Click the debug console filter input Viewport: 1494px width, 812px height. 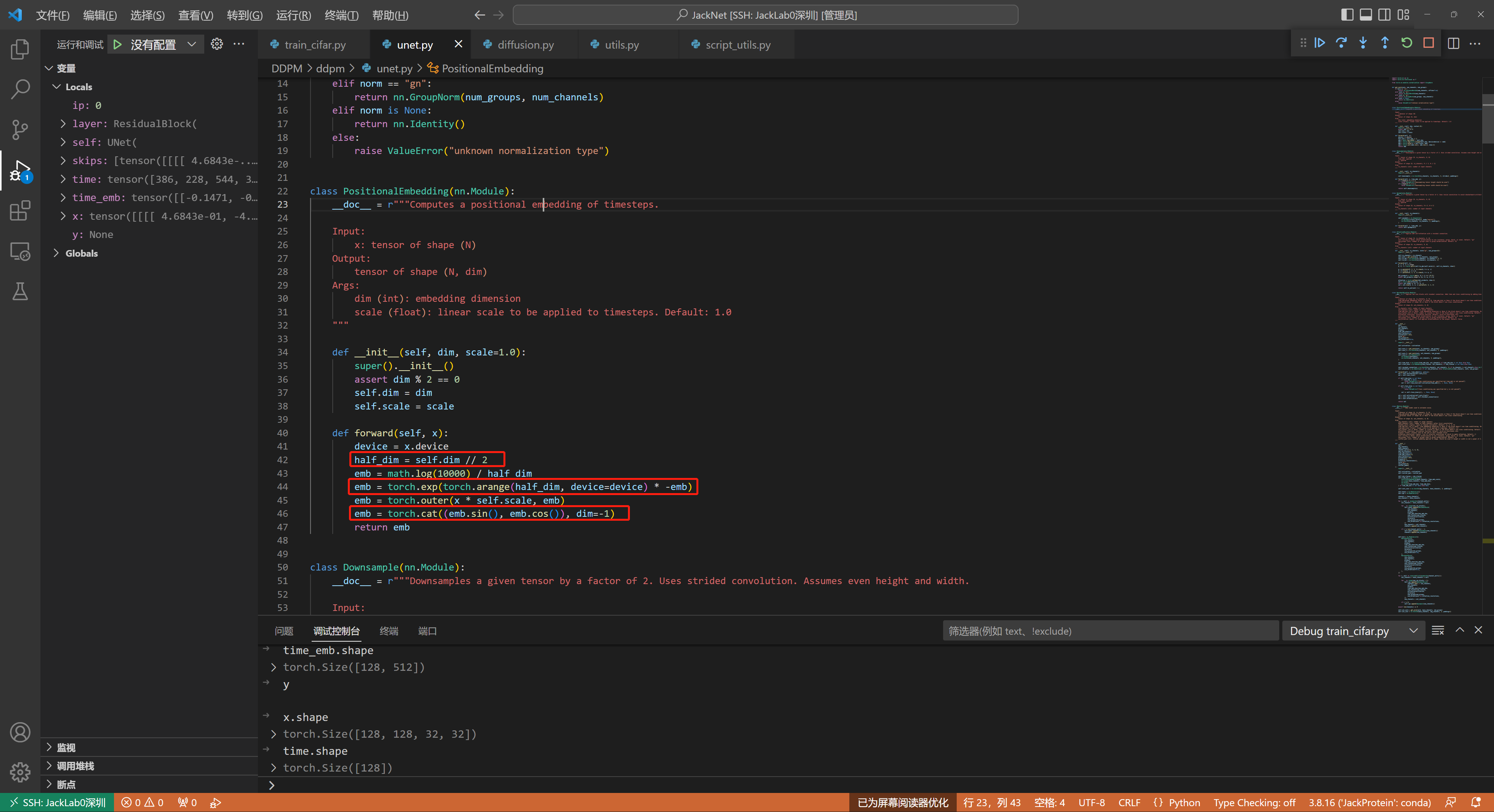pos(1110,631)
